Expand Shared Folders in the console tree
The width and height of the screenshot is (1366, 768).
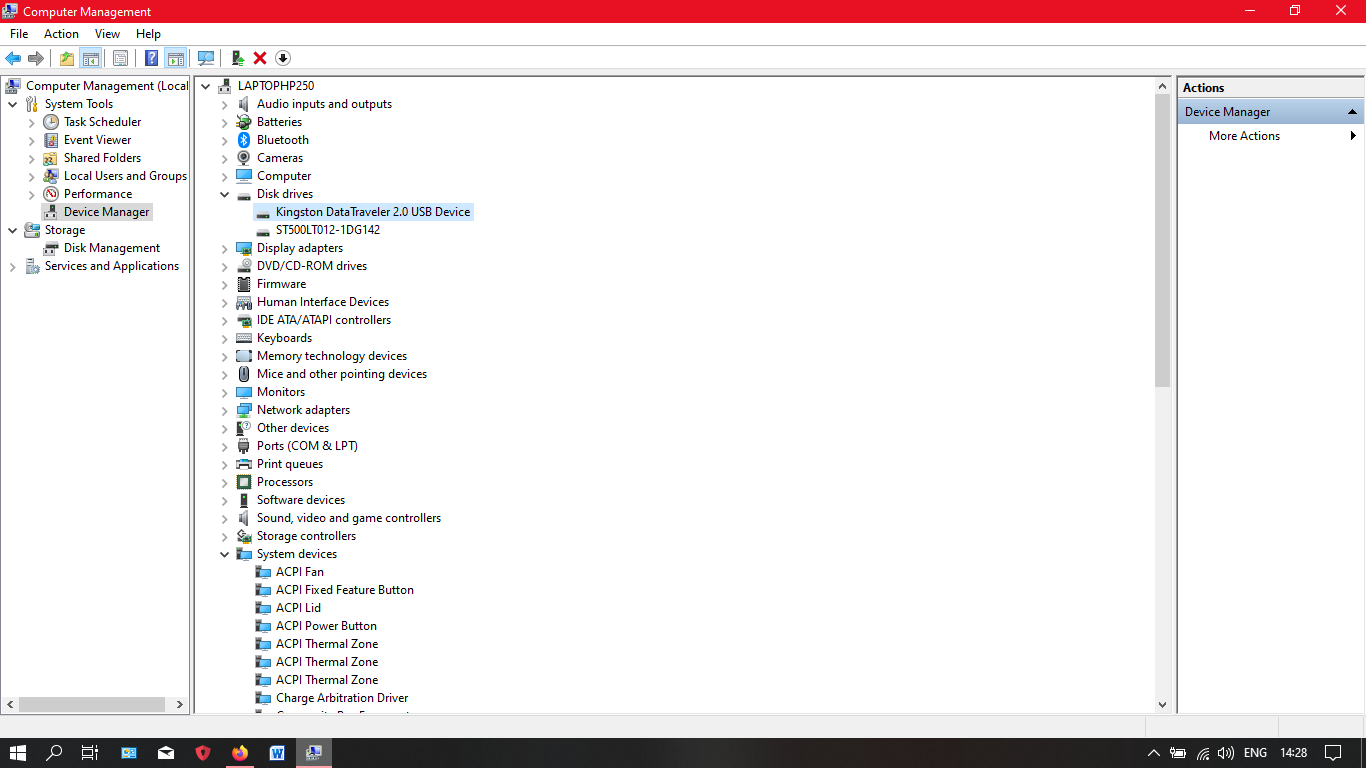pos(32,158)
